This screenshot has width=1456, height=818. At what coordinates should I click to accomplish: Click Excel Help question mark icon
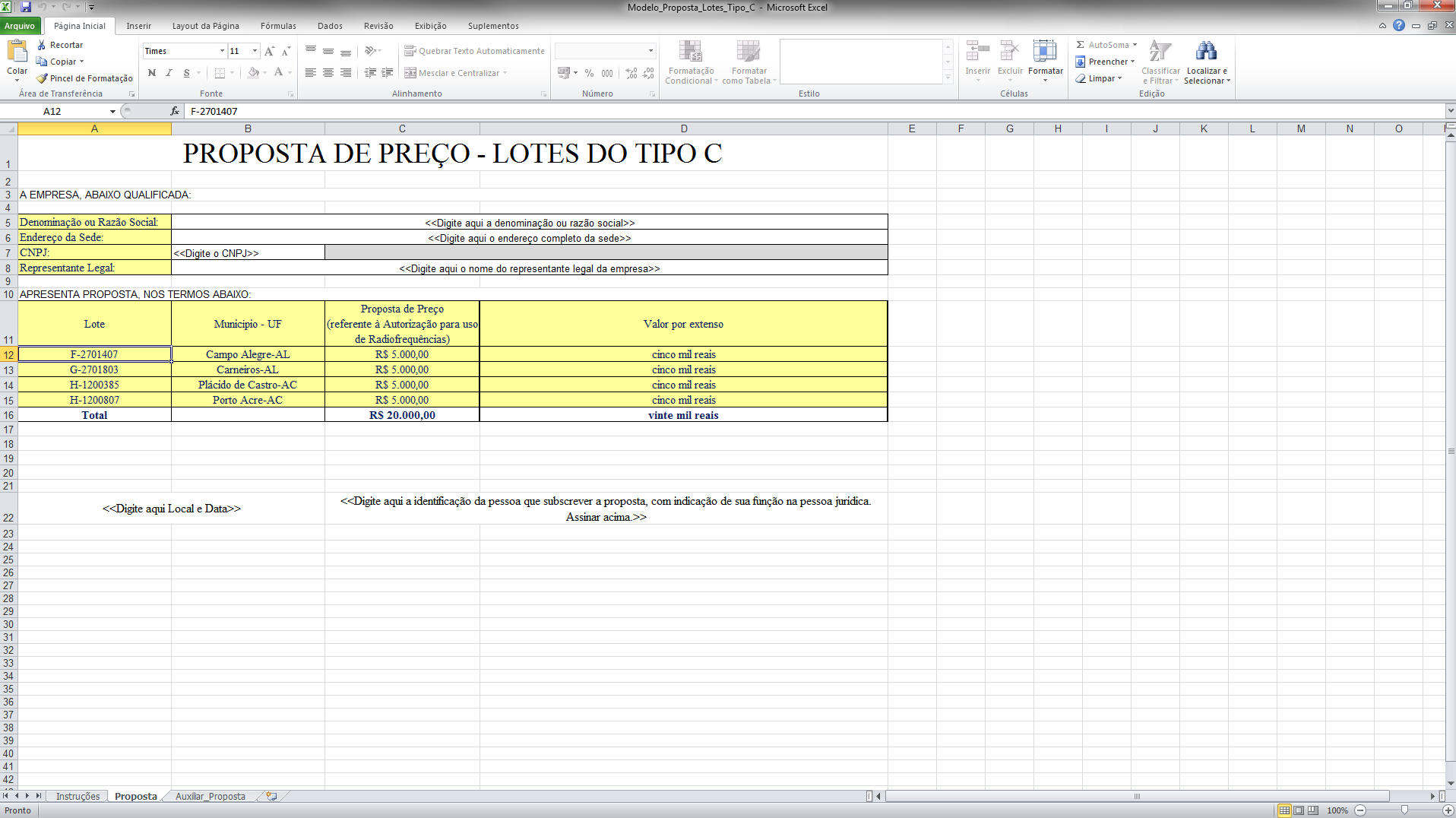(1398, 26)
